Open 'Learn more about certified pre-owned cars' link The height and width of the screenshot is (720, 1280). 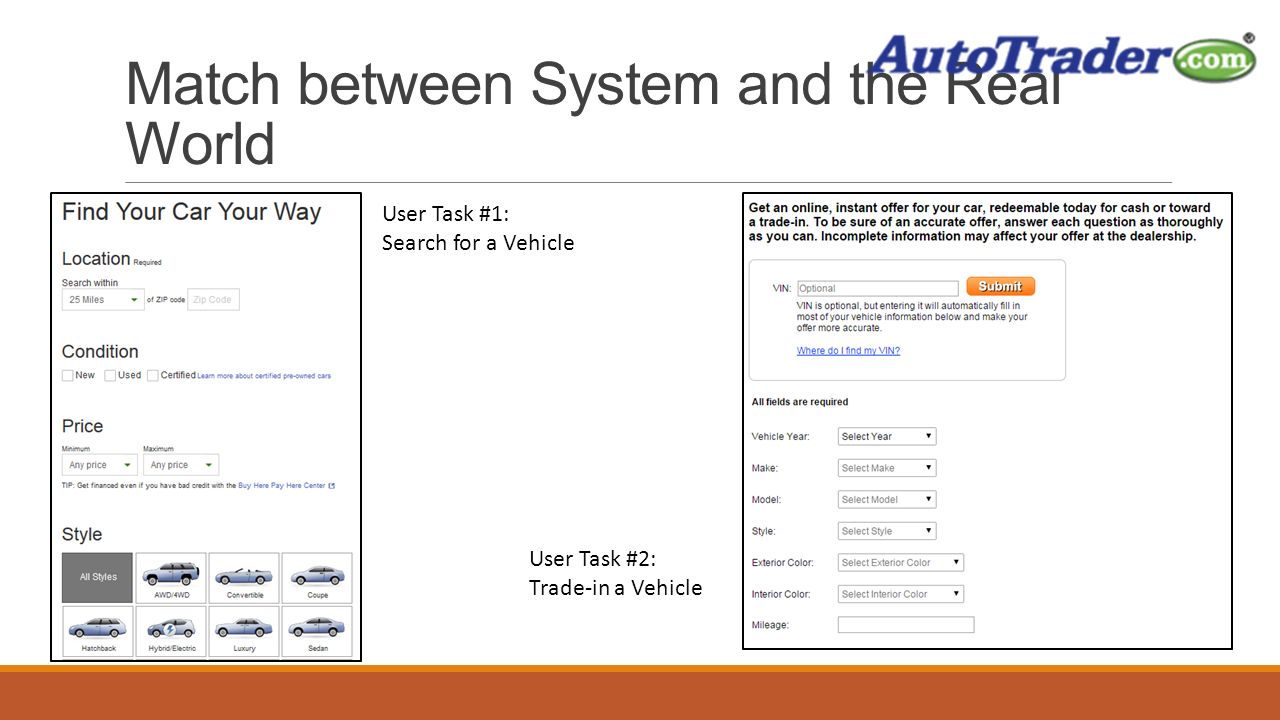[264, 376]
